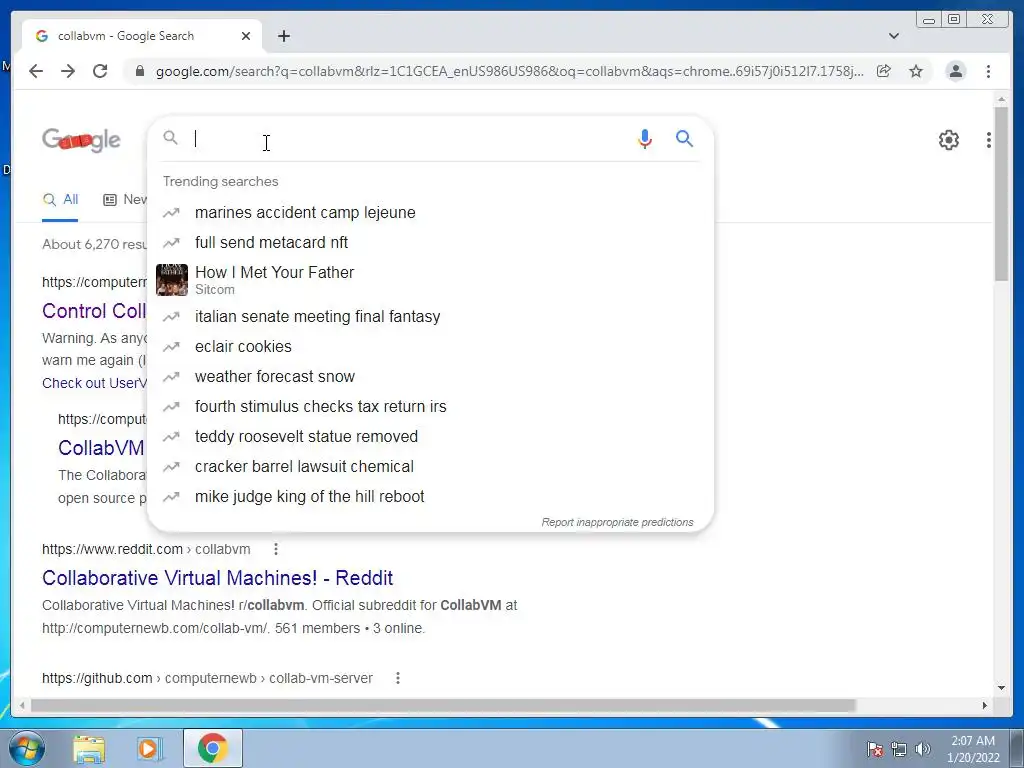The width and height of the screenshot is (1024, 768).
Task: Open the volume speaker tray icon
Action: (x=922, y=749)
